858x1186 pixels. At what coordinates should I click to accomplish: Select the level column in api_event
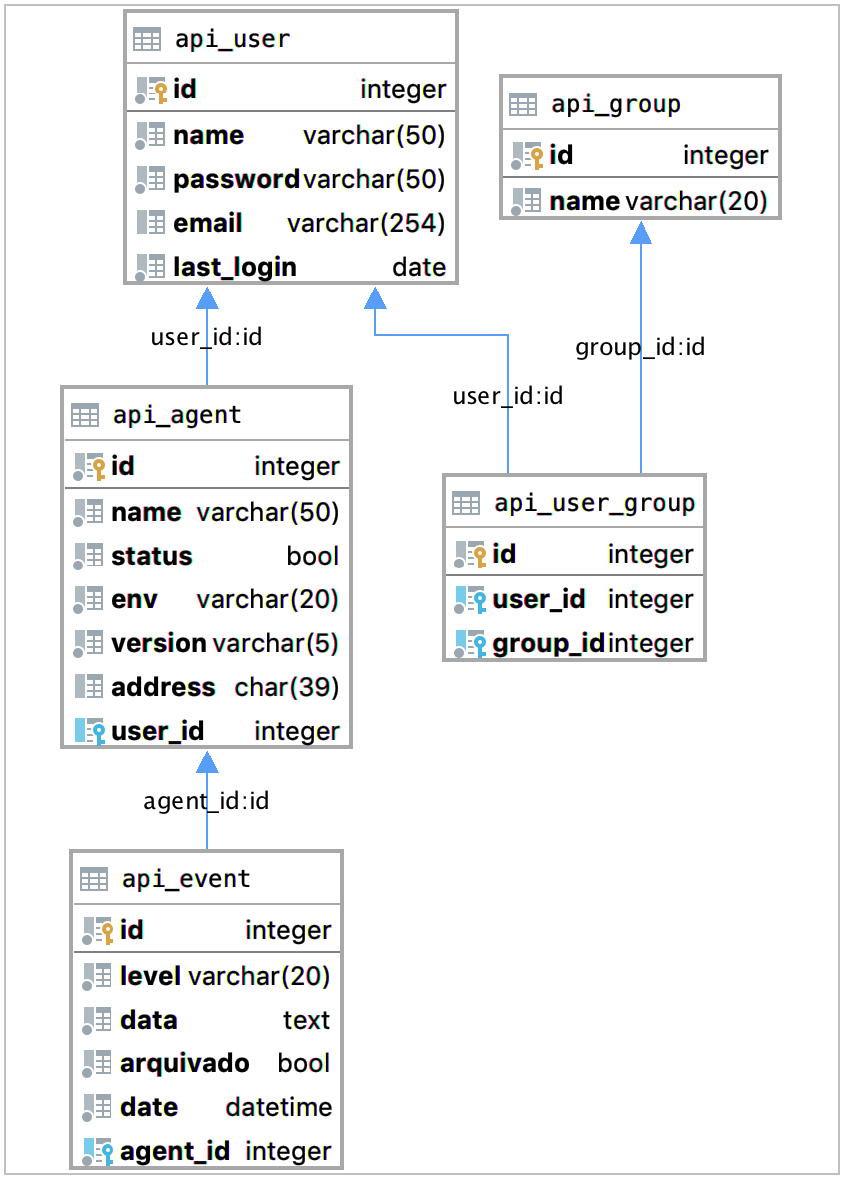pyautogui.click(x=150, y=975)
